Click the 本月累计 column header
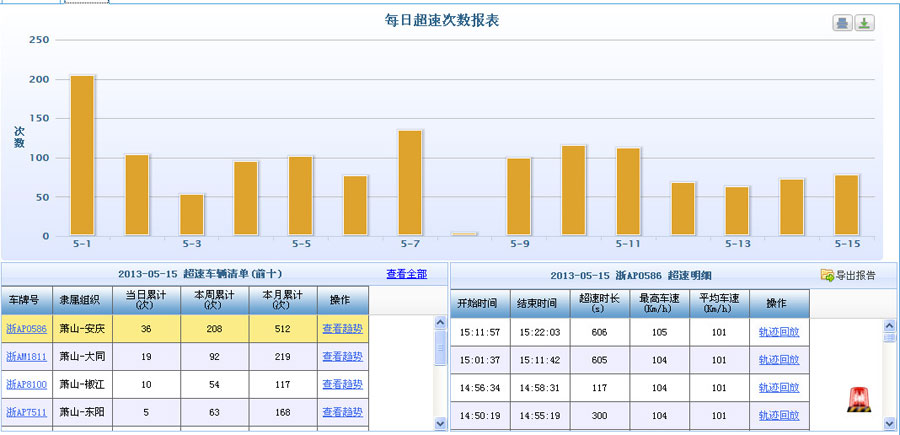Image resolution: width=900 pixels, height=435 pixels. coord(282,299)
